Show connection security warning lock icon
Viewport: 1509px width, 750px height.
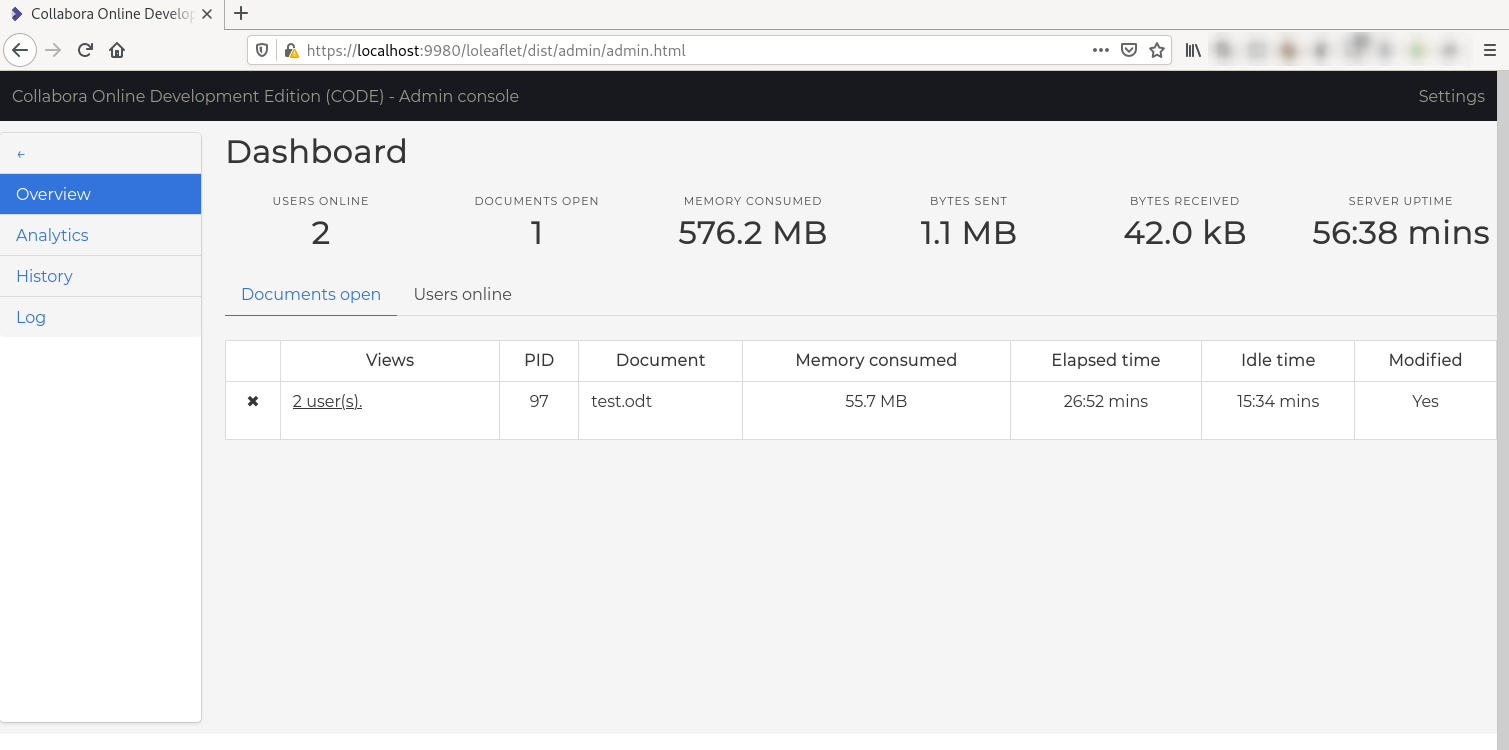[x=291, y=50]
